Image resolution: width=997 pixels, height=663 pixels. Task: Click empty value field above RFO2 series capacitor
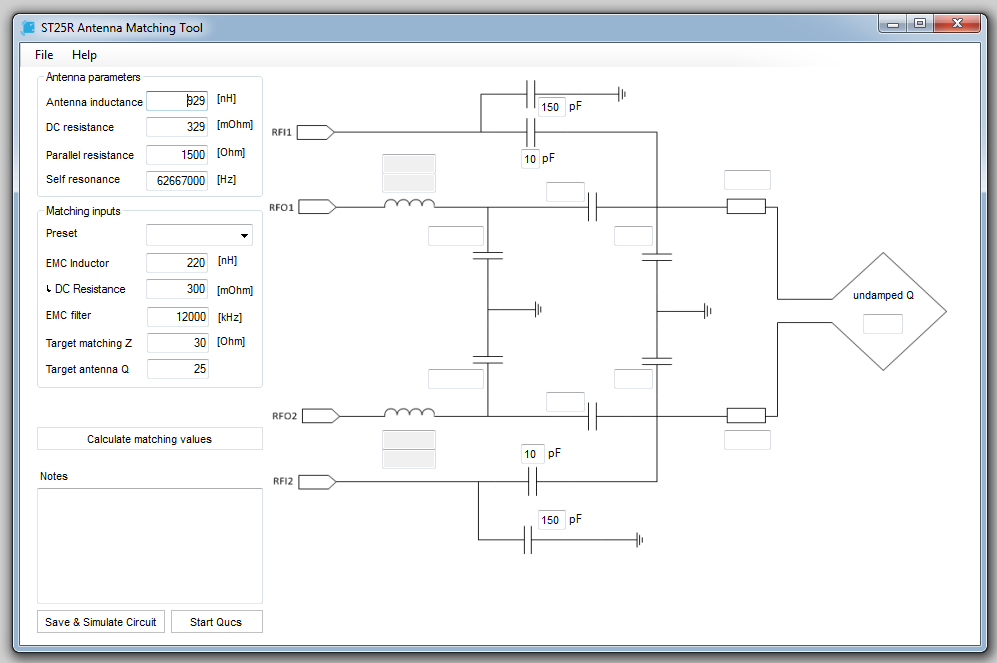click(565, 402)
